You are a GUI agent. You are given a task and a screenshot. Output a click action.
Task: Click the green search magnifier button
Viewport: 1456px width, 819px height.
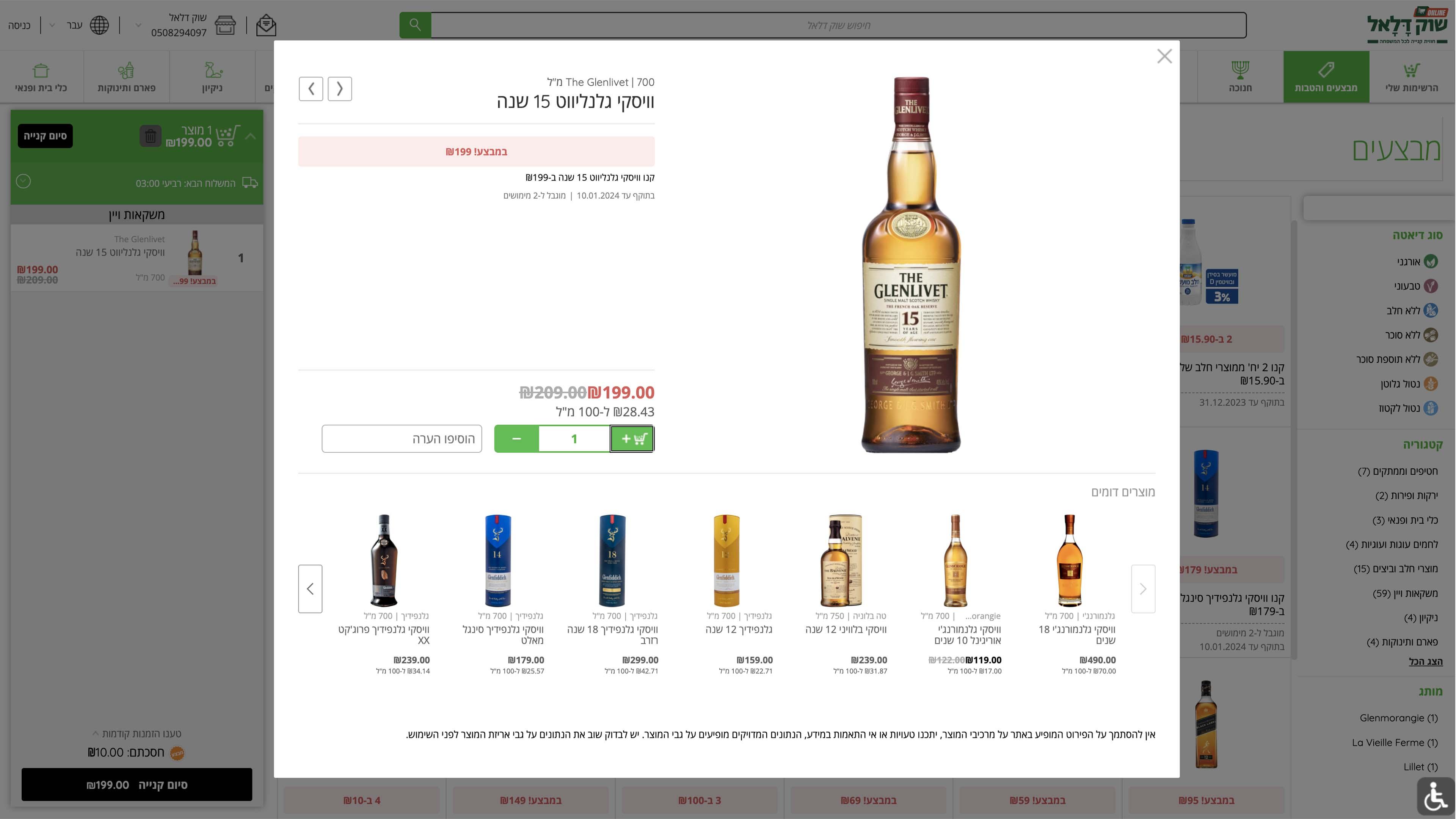point(415,25)
